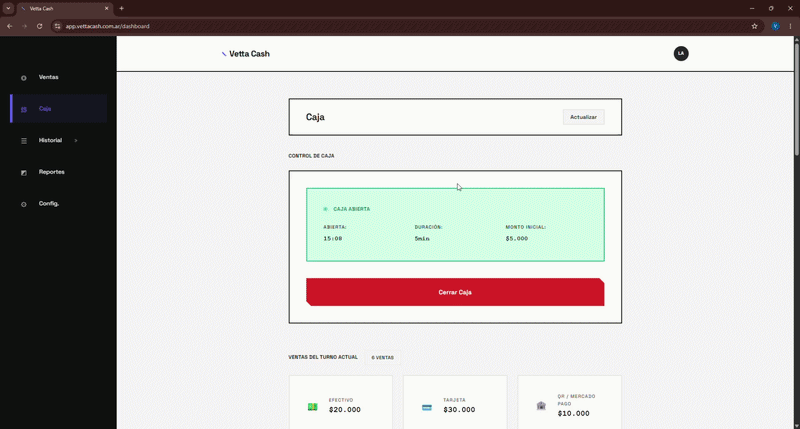
Task: Click the 6 VENTAS badge
Action: [x=383, y=358]
